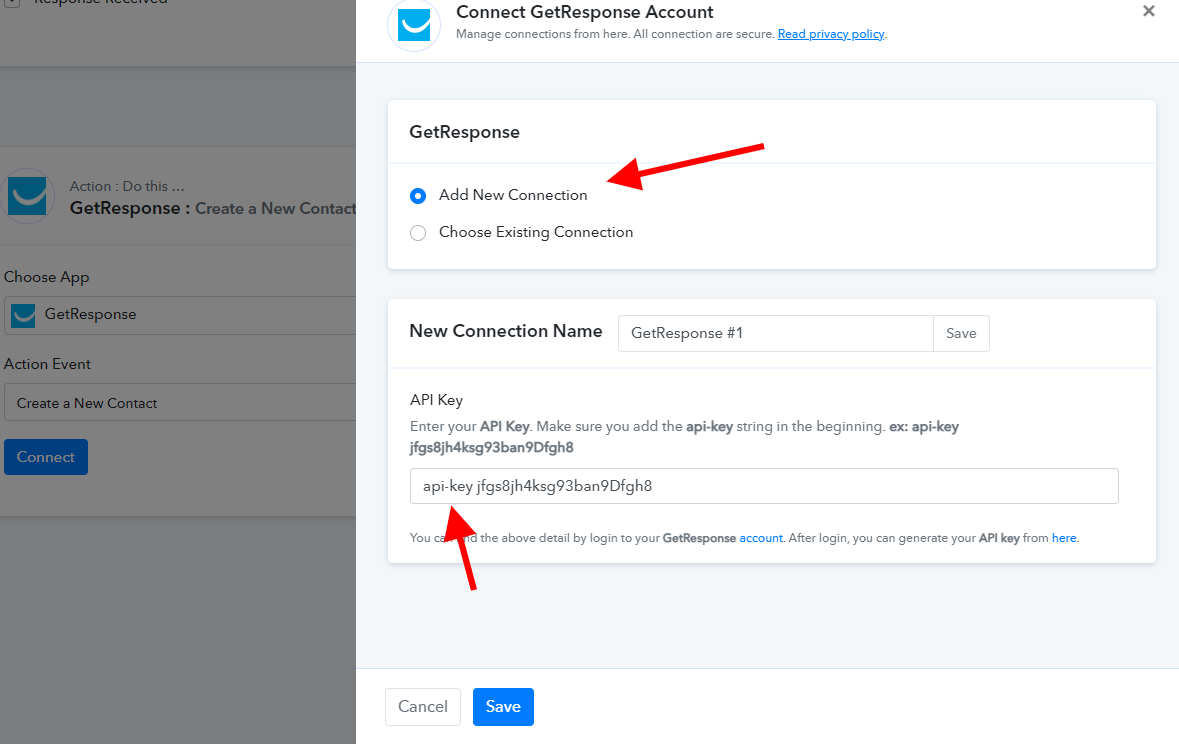Click the New Connection Name input field
1179x744 pixels.
click(775, 333)
